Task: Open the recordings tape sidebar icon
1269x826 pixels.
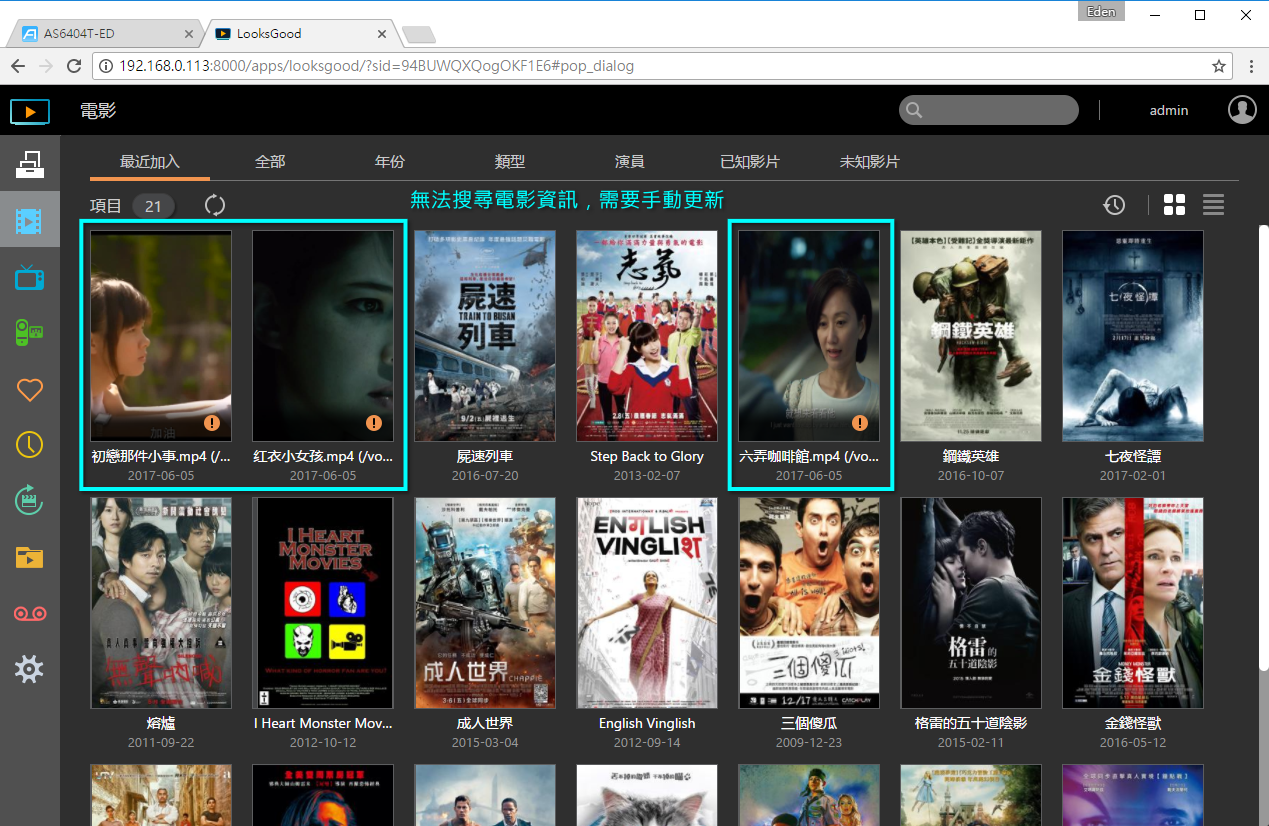Action: point(29,613)
